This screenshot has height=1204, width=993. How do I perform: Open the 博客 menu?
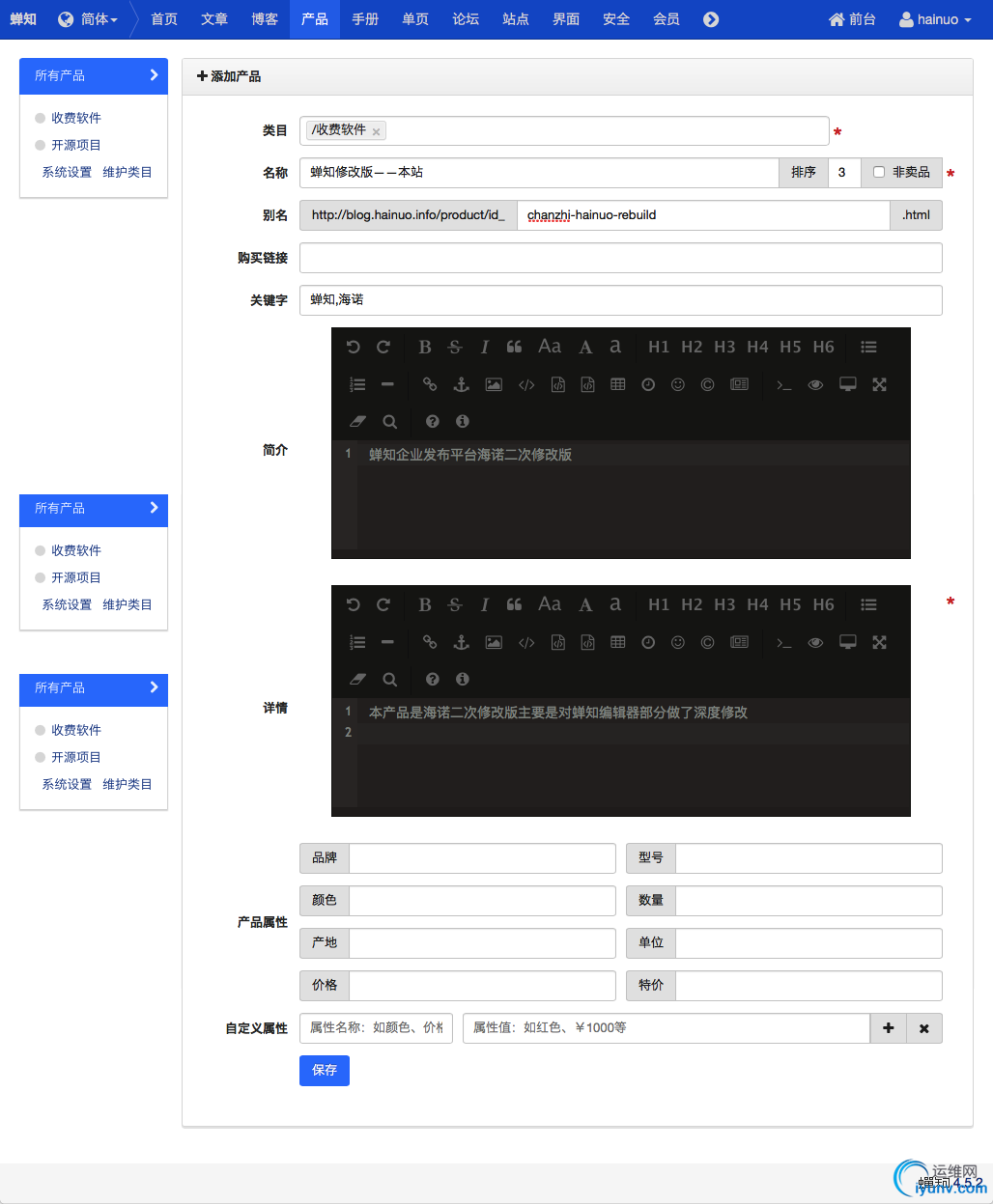click(265, 19)
